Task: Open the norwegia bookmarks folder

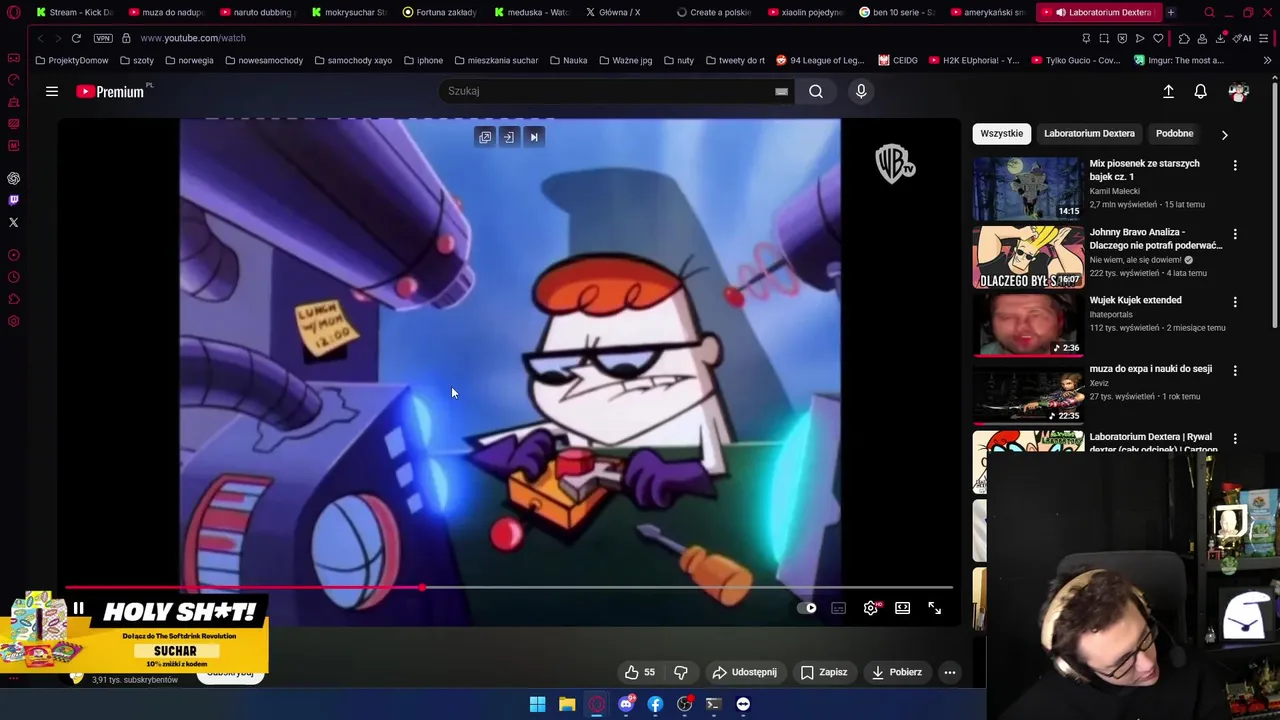Action: click(x=189, y=60)
